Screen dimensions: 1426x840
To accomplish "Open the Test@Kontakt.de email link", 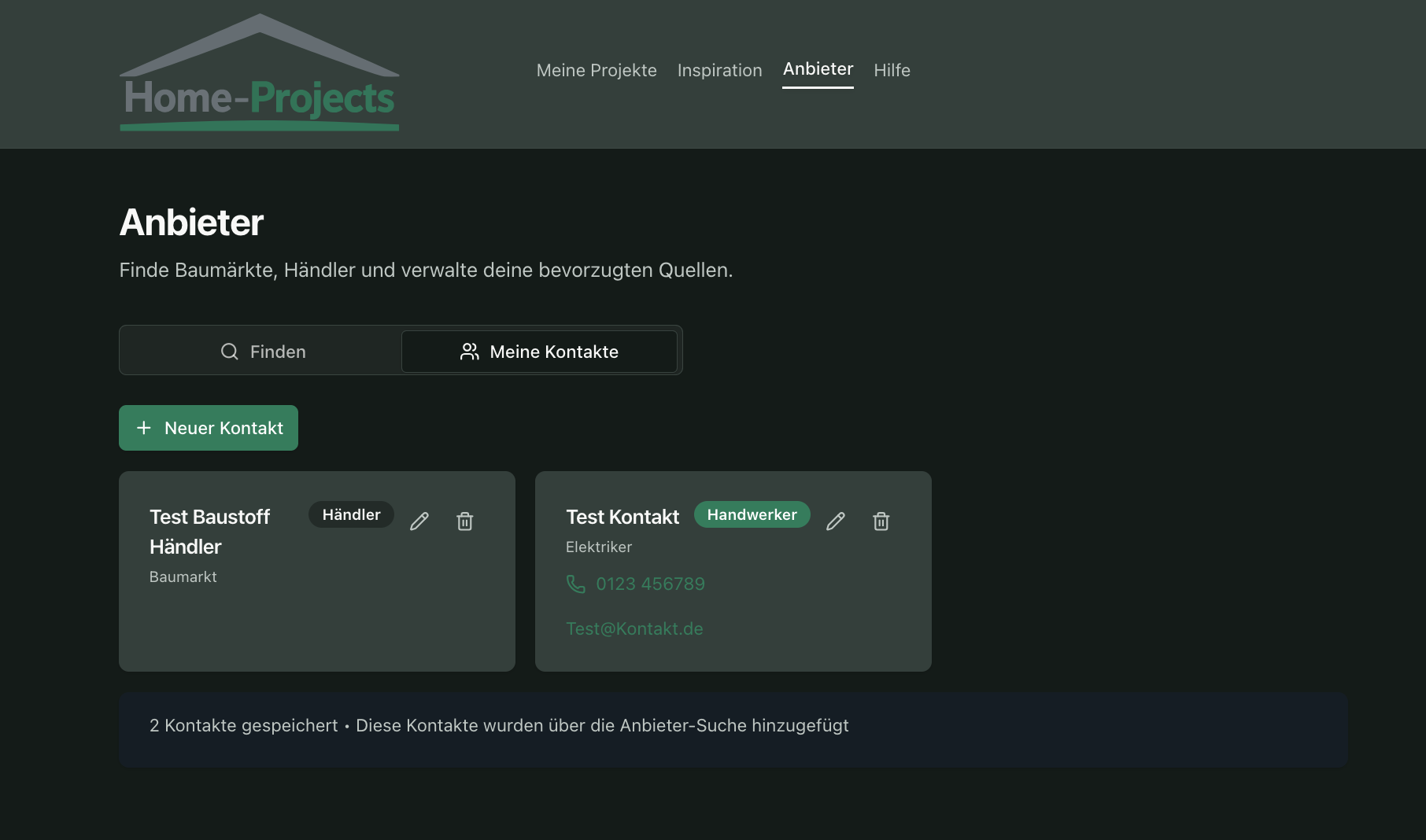I will point(634,628).
